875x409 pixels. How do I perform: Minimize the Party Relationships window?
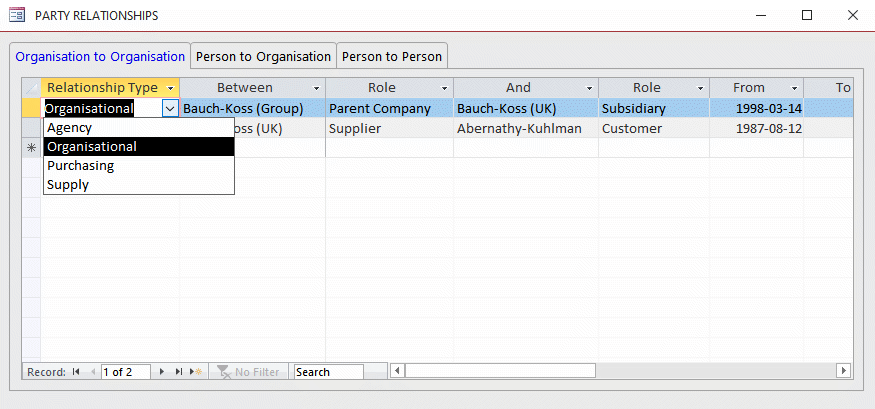[x=761, y=16]
